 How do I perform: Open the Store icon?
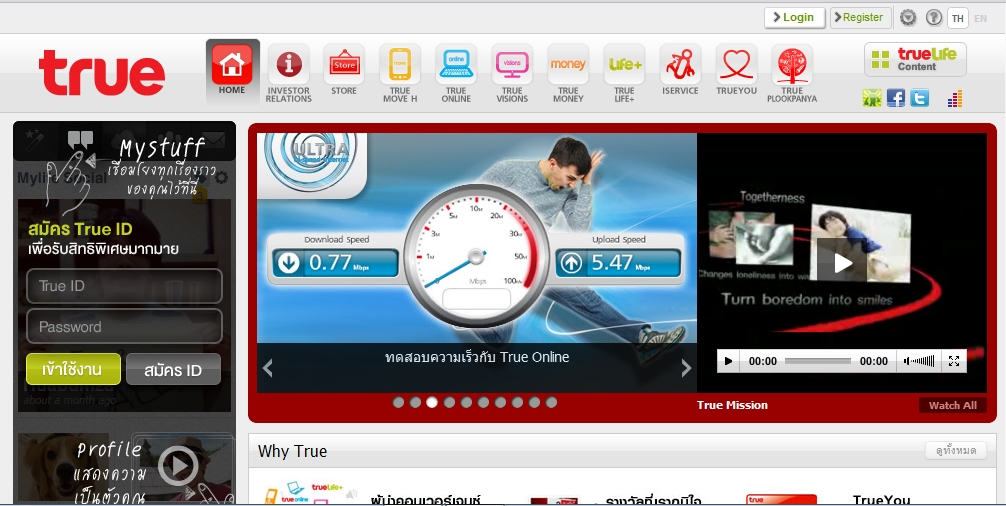point(344,64)
